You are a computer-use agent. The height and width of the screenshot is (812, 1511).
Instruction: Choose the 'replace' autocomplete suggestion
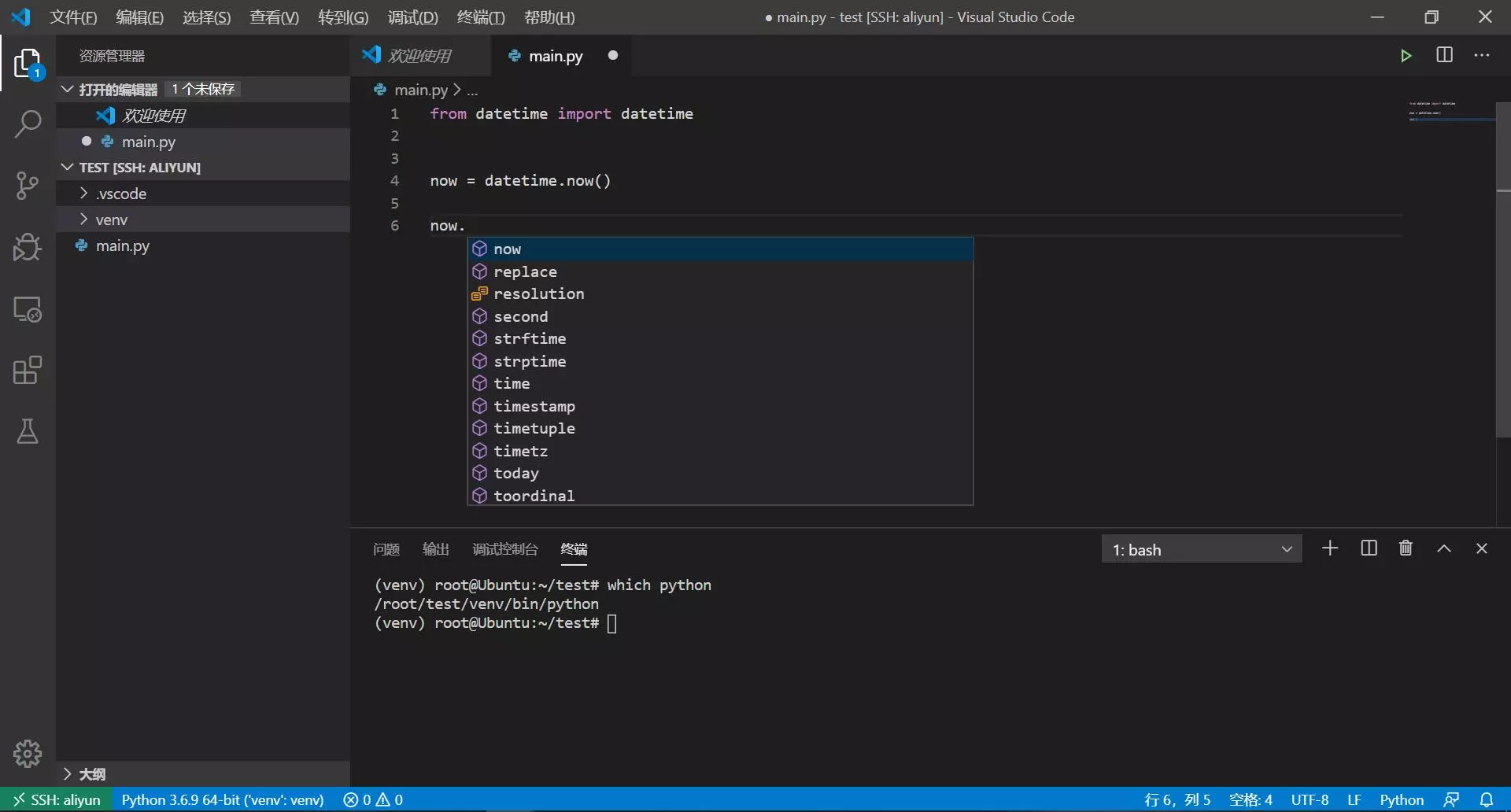(720, 271)
